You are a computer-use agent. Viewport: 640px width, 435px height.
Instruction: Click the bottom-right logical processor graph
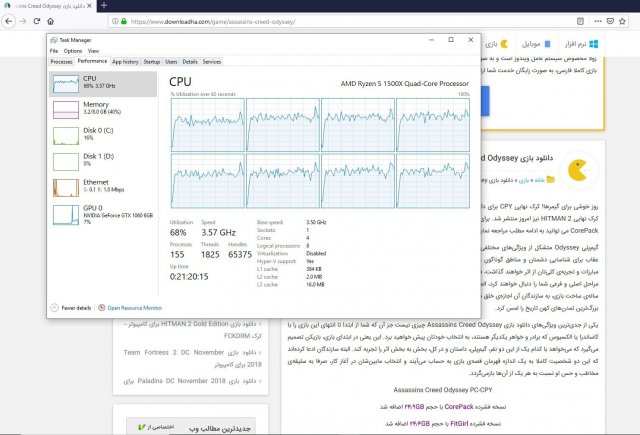click(x=433, y=181)
